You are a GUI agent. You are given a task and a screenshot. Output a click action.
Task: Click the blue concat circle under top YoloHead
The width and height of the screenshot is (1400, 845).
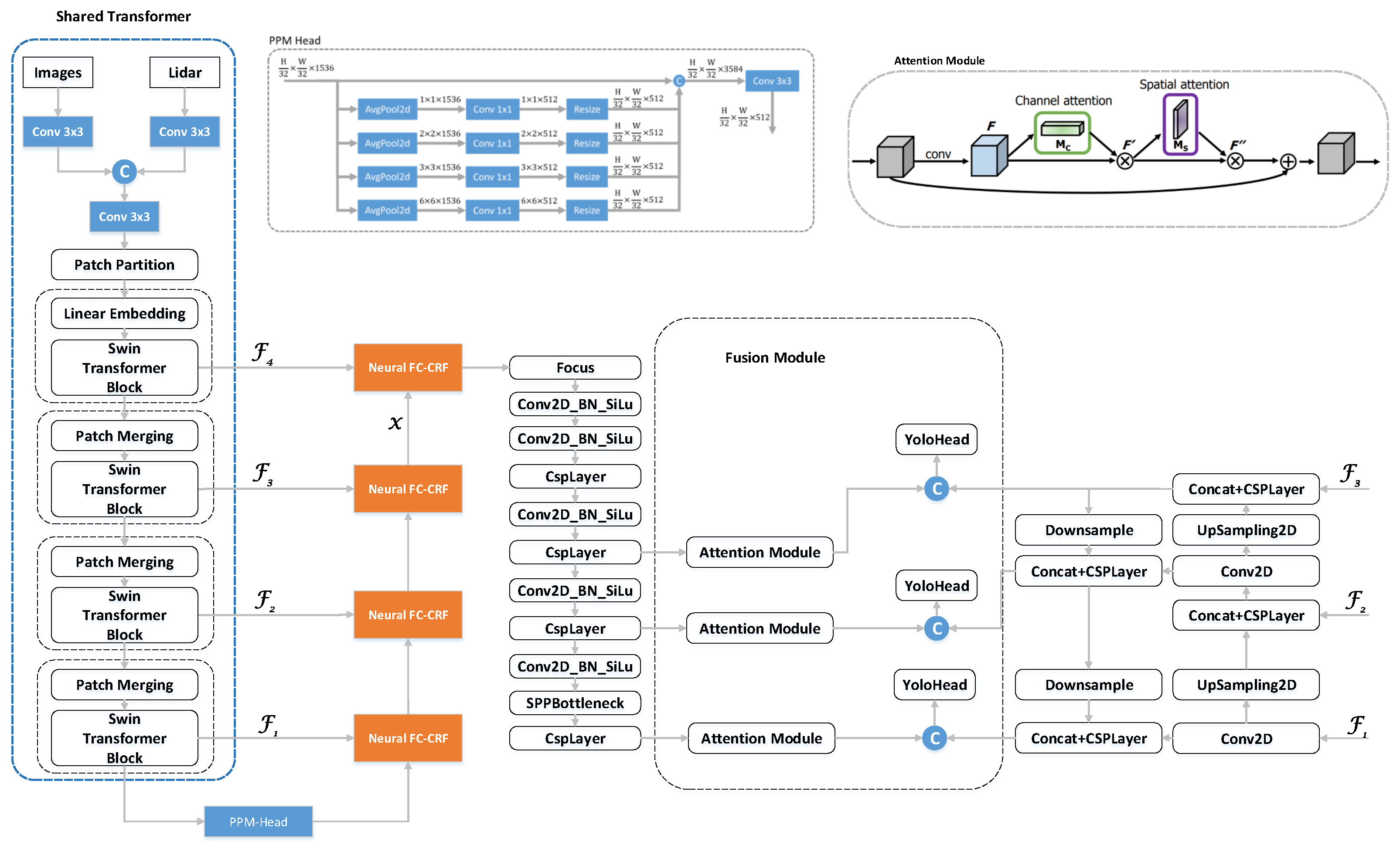(x=937, y=489)
